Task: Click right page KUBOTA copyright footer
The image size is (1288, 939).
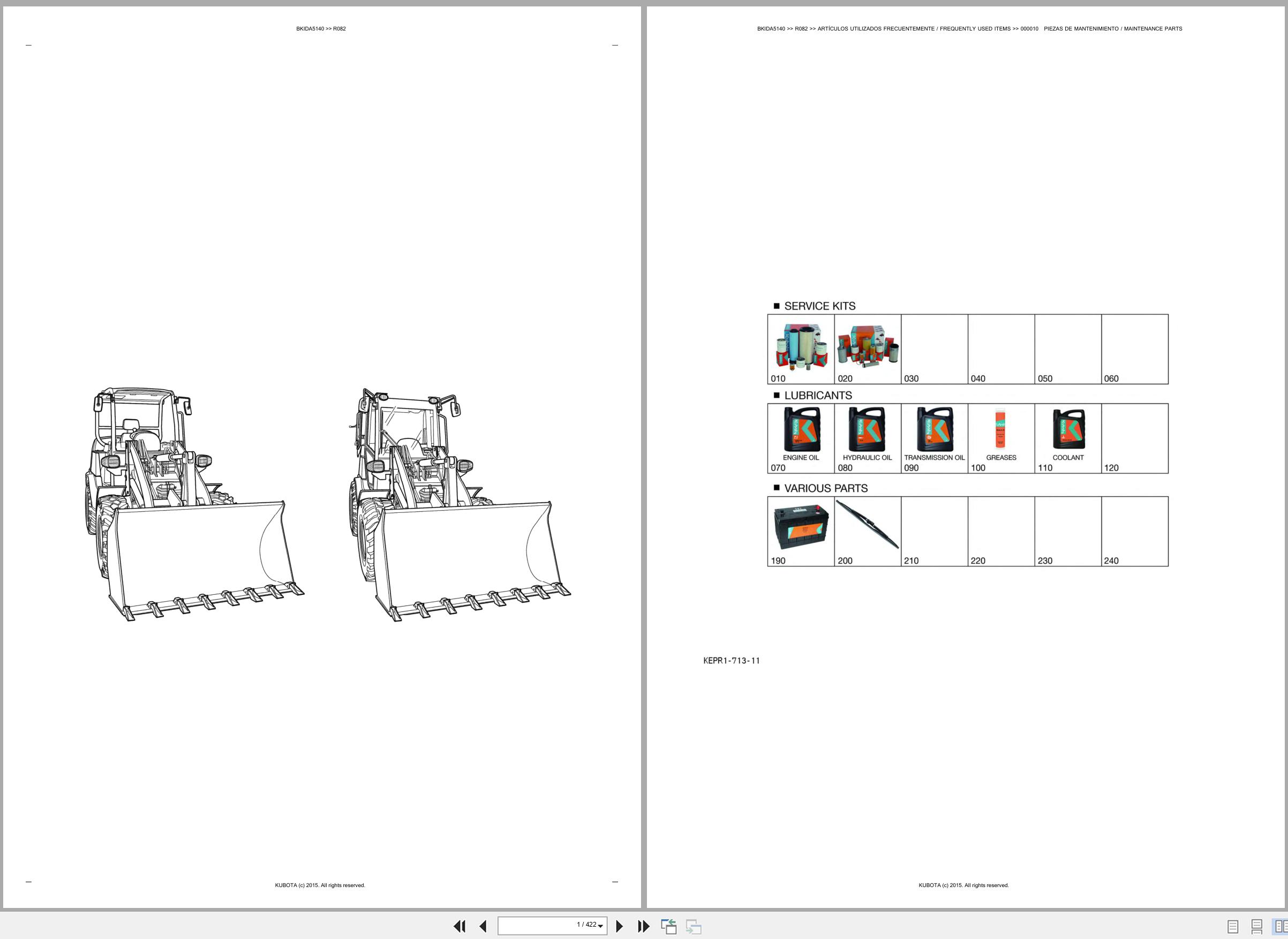Action: (x=964, y=885)
